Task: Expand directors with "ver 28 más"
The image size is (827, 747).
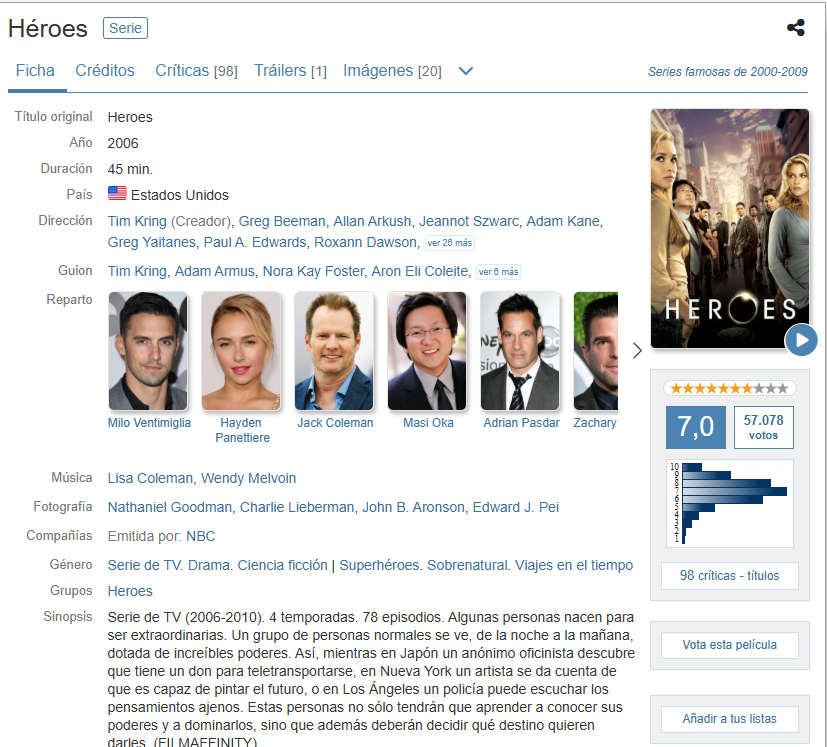Action: pos(449,243)
